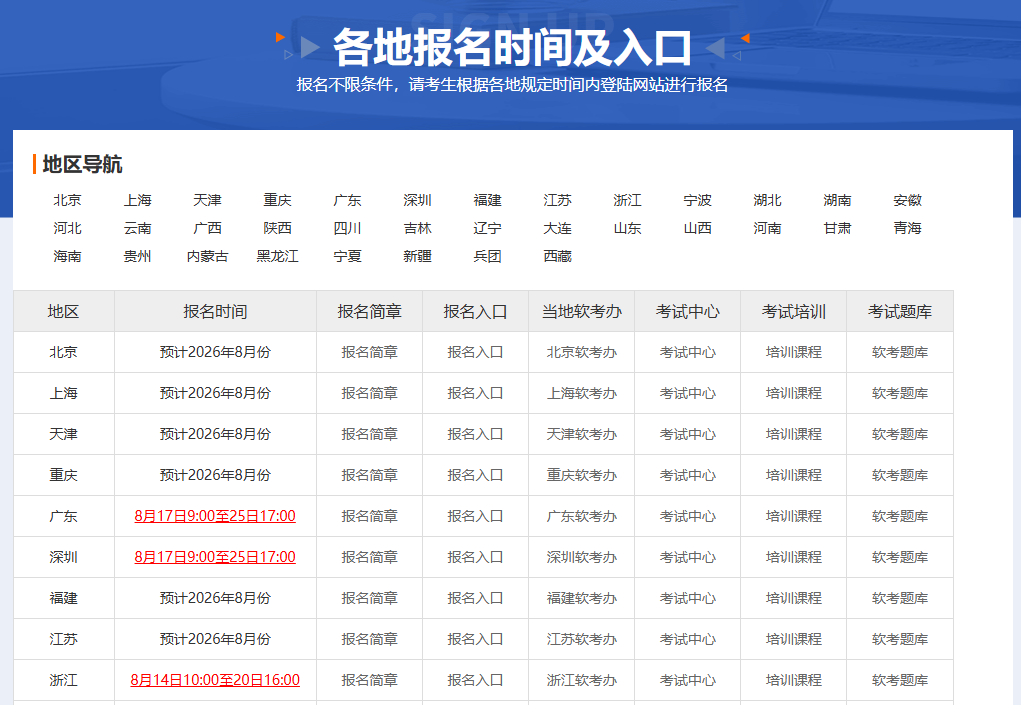Image resolution: width=1021 pixels, height=705 pixels.
Task: Pick 贵州 from region navigation
Action: click(137, 256)
